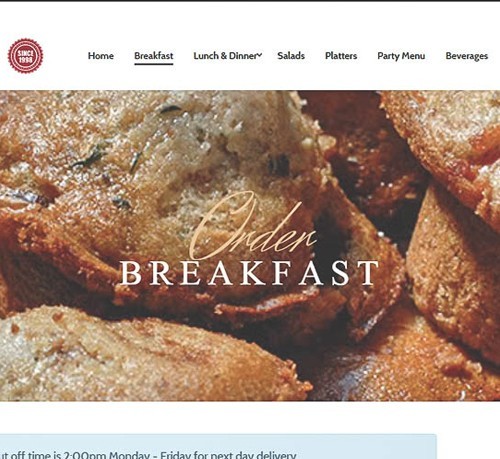Select the Breakfast nav item
Screen dimensions: 500x459
(x=154, y=56)
